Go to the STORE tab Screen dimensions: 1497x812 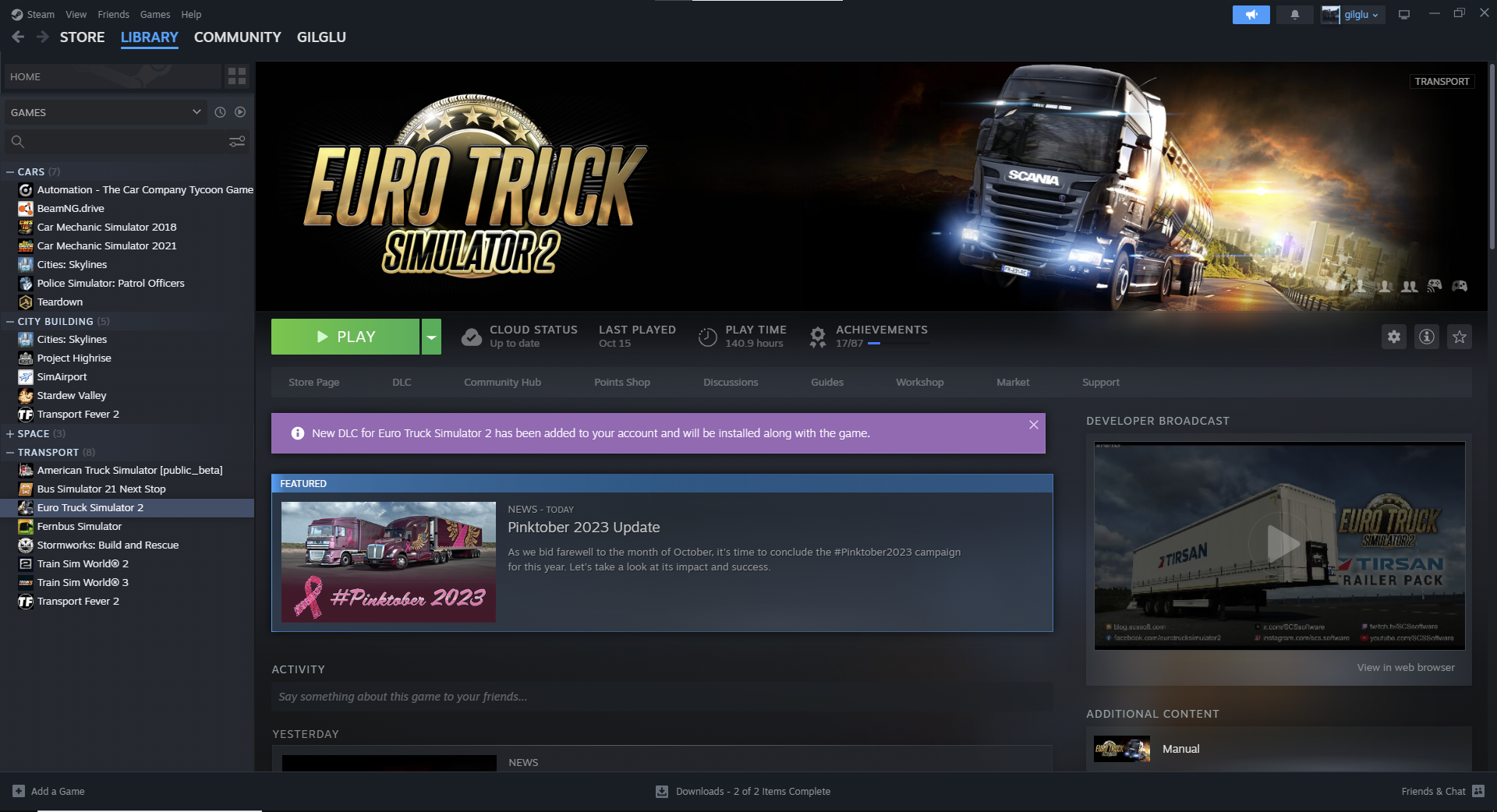(x=82, y=37)
